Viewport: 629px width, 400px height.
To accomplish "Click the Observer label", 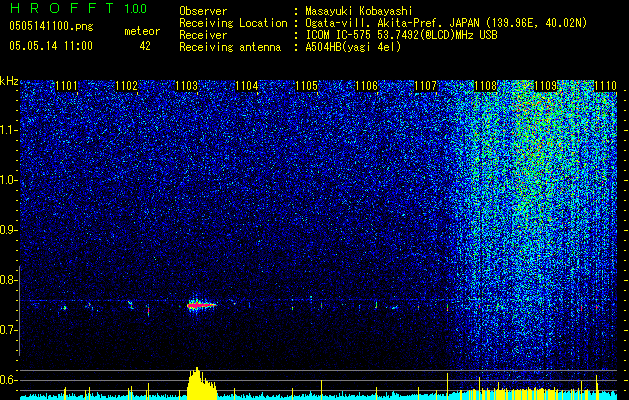I will 203,12.
